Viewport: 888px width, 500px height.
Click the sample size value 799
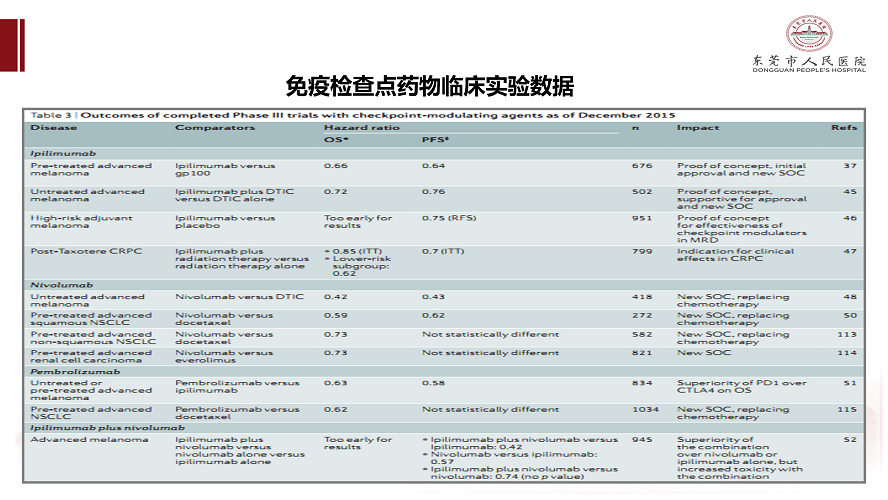642,251
